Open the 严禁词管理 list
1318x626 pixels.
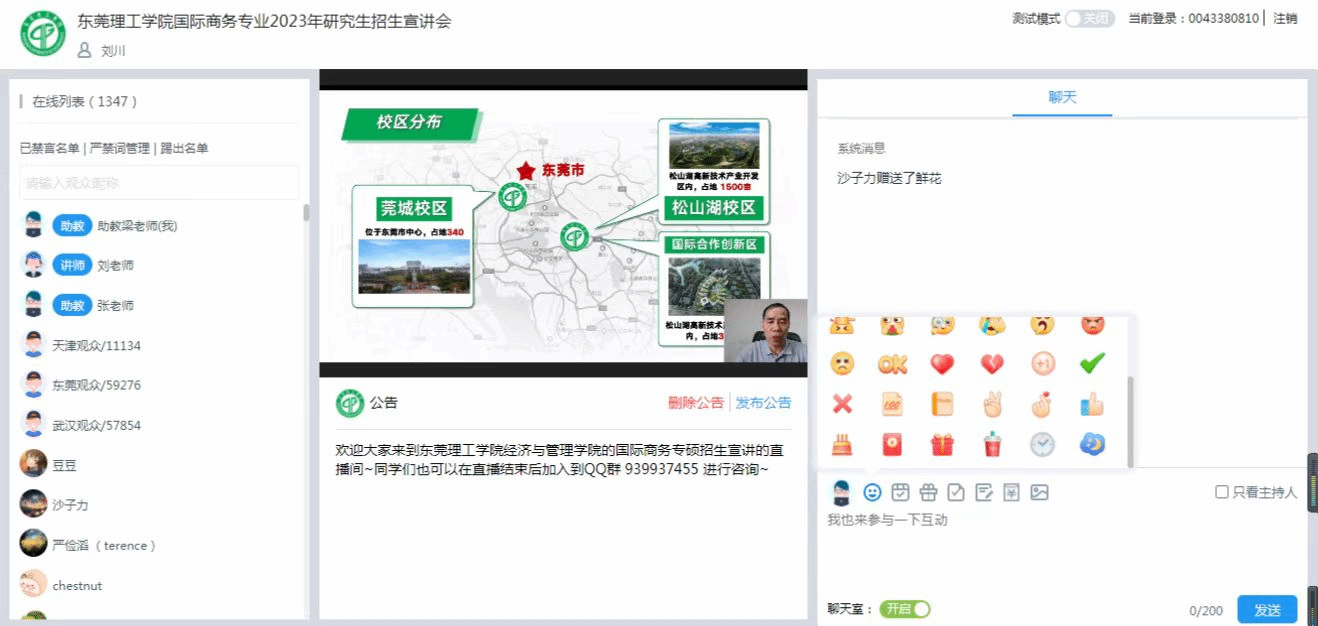tap(120, 148)
